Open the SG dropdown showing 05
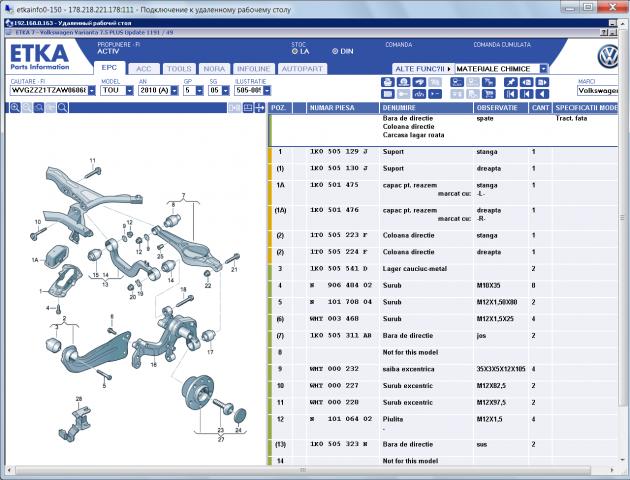This screenshot has width=630, height=480. pos(225,90)
